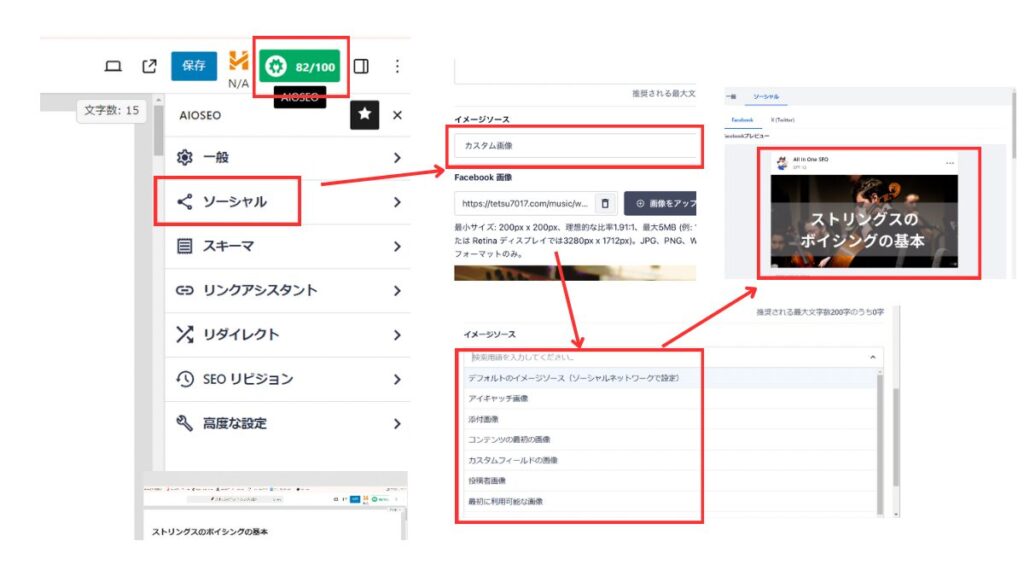Click the star pin icon beside AIOSEO
Viewport: 1024px width, 576px height.
point(364,115)
